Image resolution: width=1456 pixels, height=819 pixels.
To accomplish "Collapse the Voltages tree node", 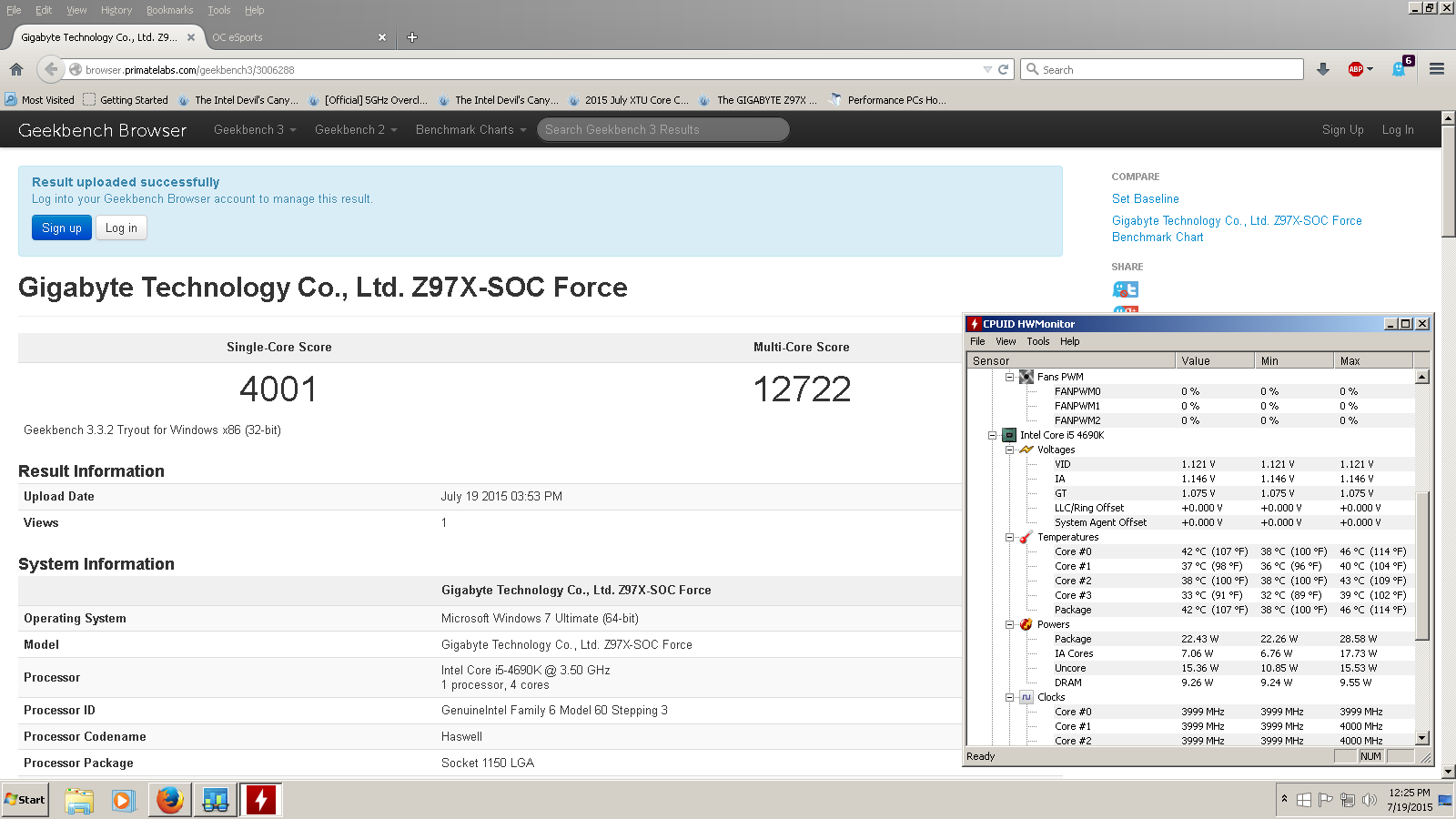I will (x=1009, y=450).
